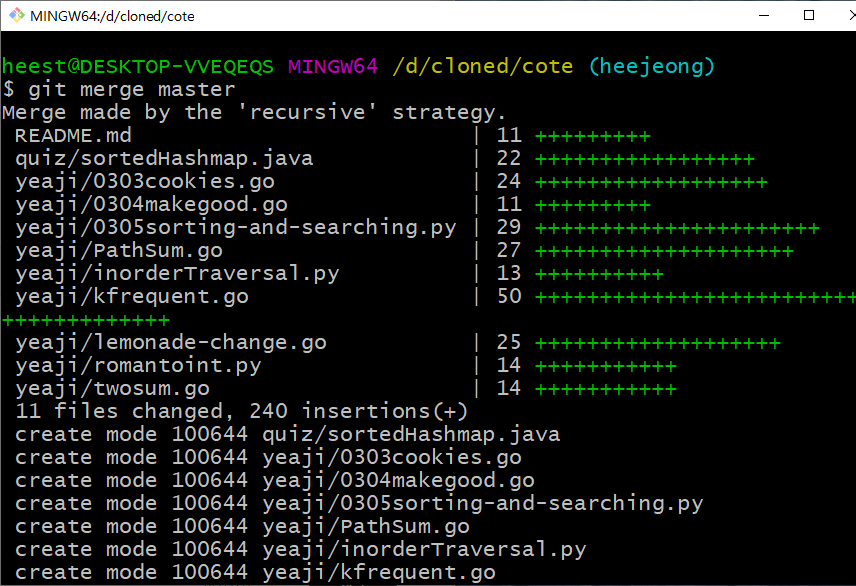
Task: Click yeaji/lemonade-change.go in the diffstat
Action: (170, 342)
